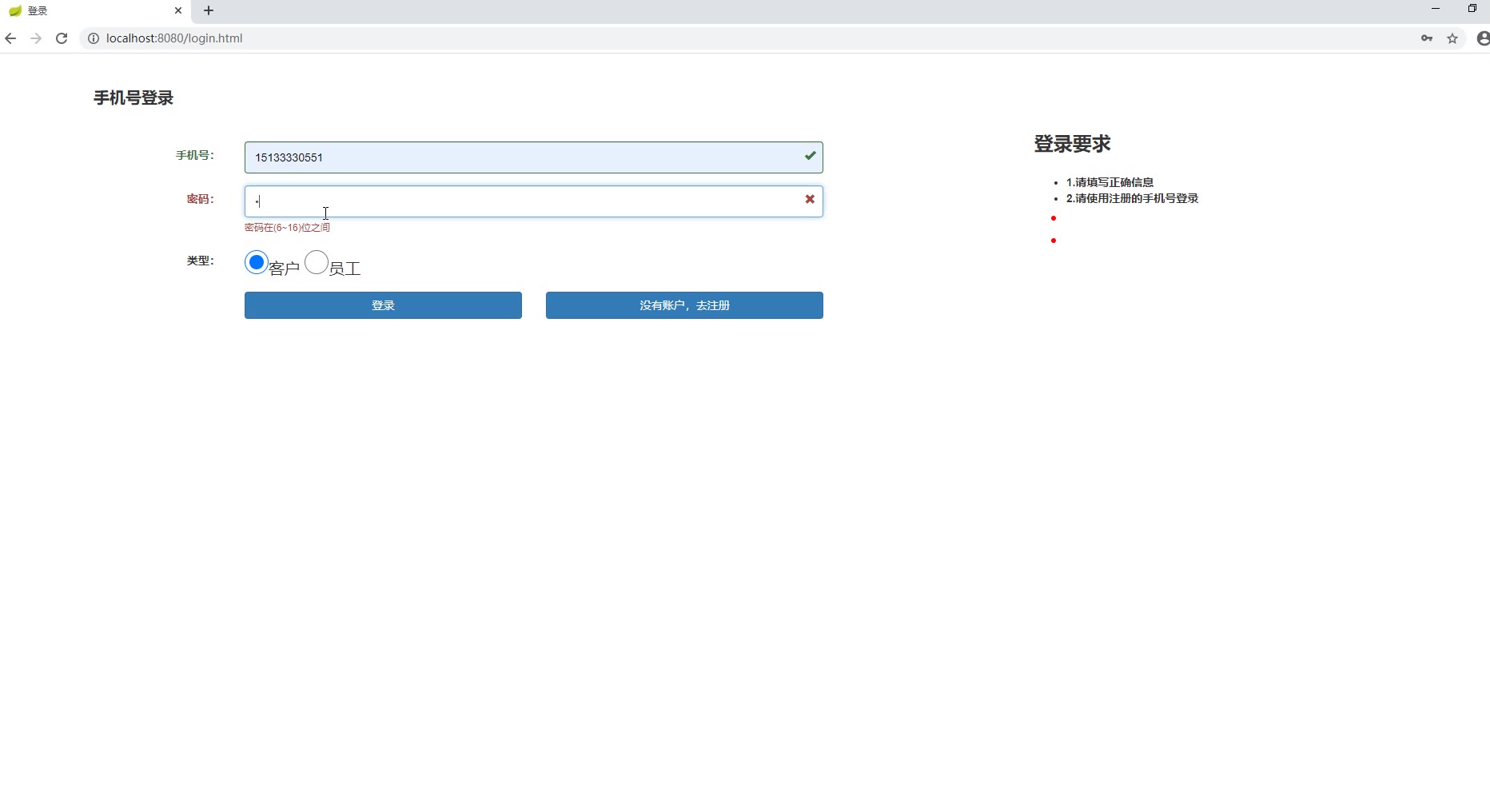This screenshot has height=812, width=1490.
Task: Select the 员工 radio button
Action: click(317, 262)
